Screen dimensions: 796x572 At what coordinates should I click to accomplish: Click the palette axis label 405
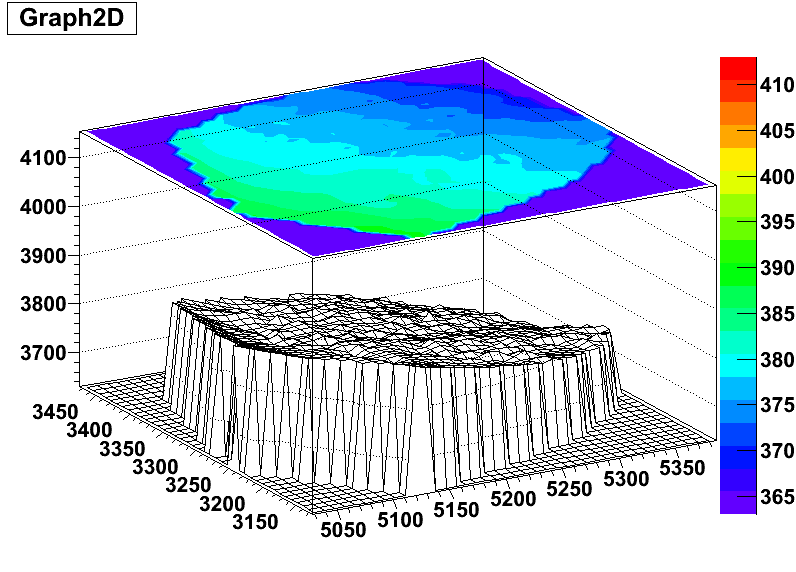pyautogui.click(x=777, y=131)
